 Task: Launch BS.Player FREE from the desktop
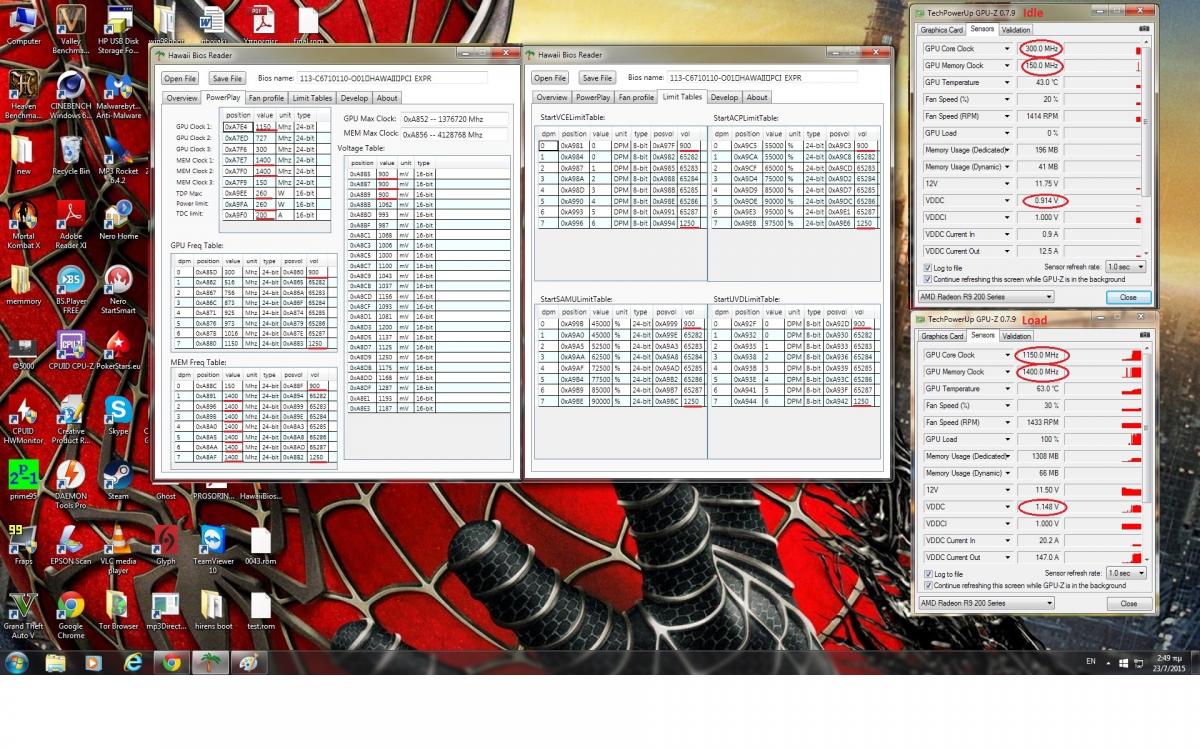70,290
